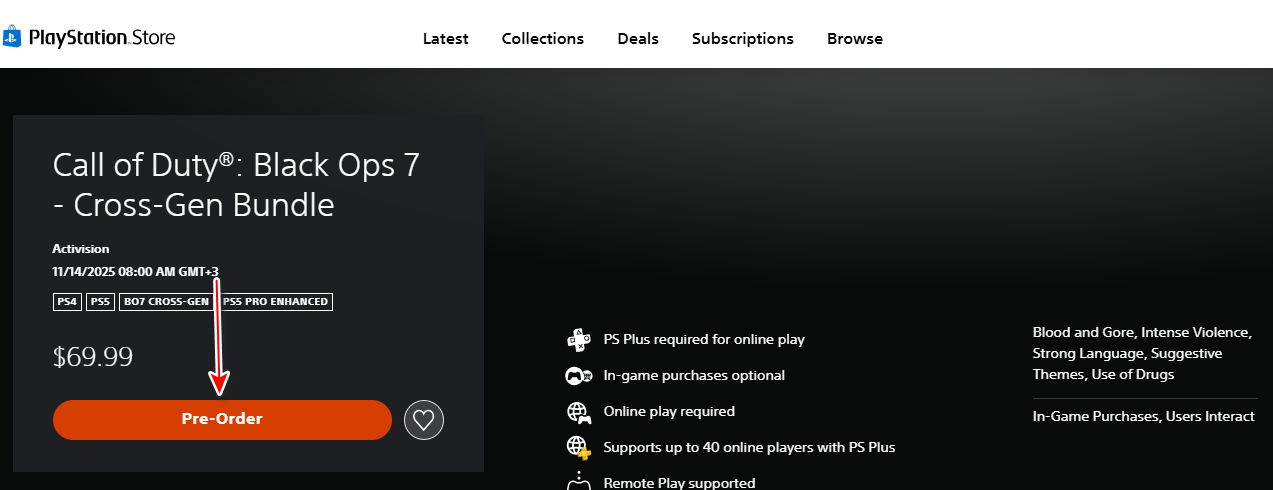Select the BO7 CROSS-GEN tag

(166, 301)
